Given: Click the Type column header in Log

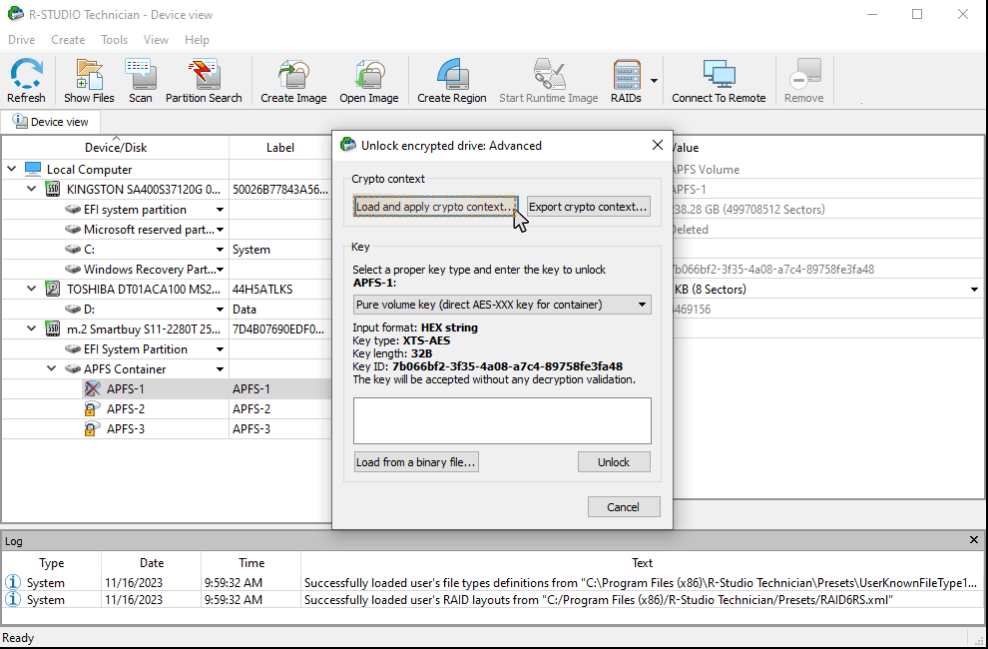Looking at the screenshot, I should [x=52, y=563].
